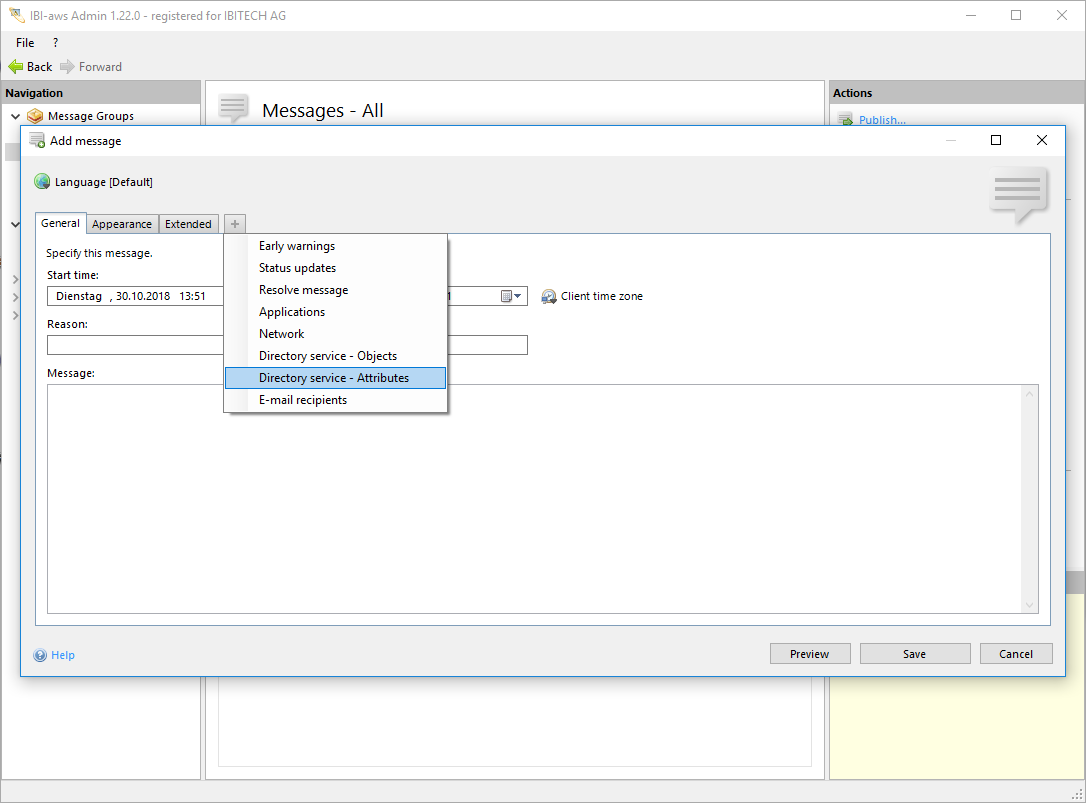Click the plus icon to add tab
Viewport: 1086px width, 803px height.
tap(234, 224)
